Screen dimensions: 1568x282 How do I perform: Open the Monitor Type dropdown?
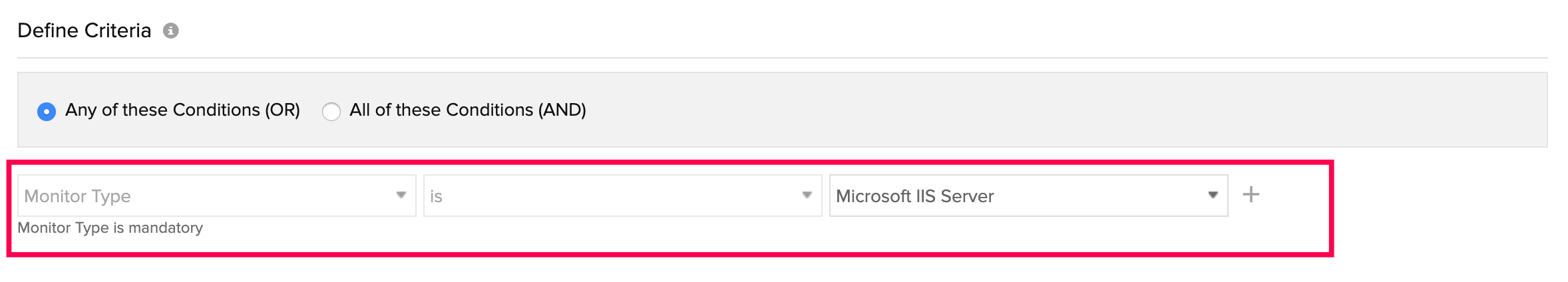pos(216,196)
